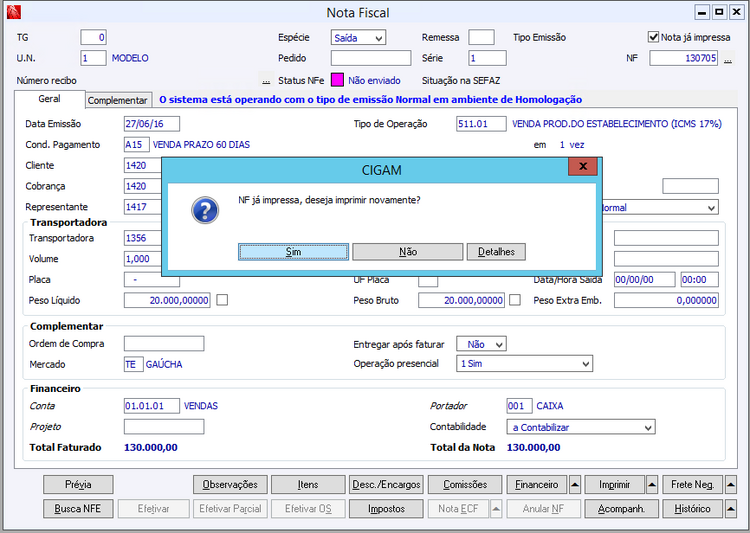
Task: Click the Tipo de Operação code field
Action: 481,124
